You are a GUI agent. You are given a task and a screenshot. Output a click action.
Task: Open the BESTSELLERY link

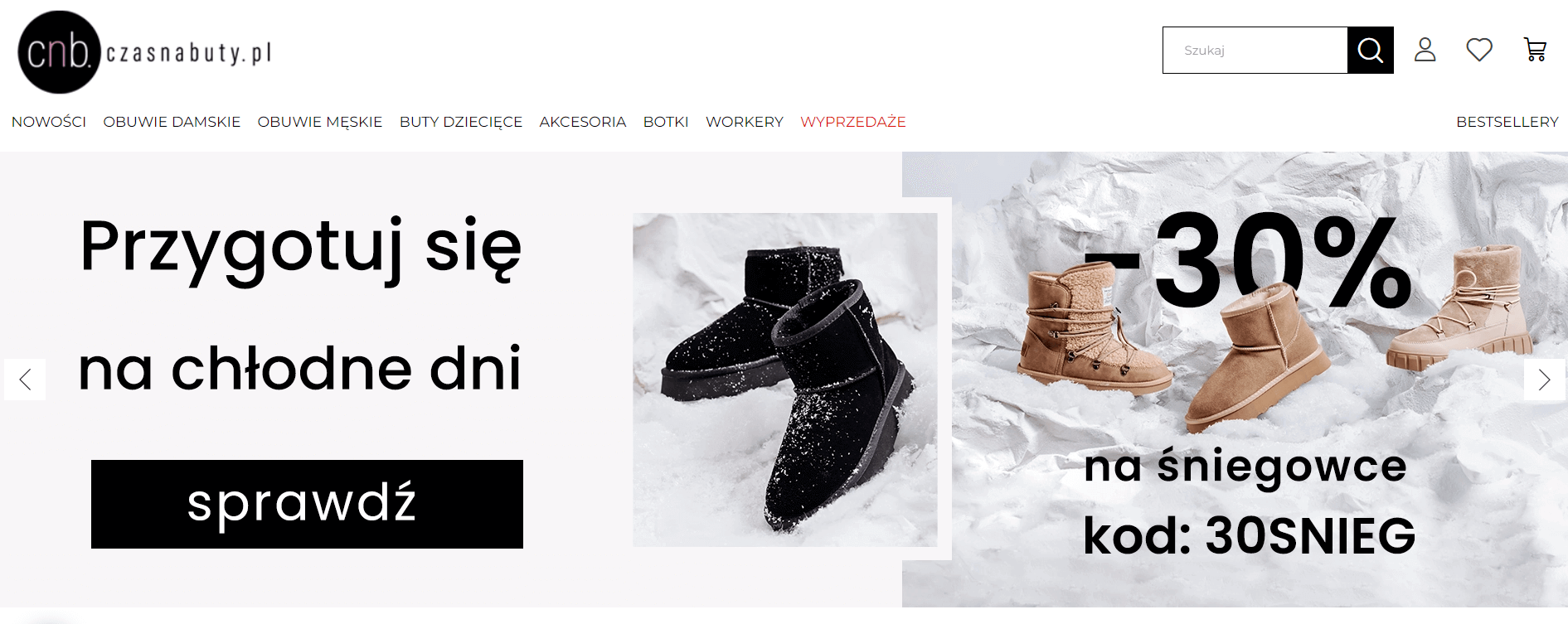pos(1507,122)
